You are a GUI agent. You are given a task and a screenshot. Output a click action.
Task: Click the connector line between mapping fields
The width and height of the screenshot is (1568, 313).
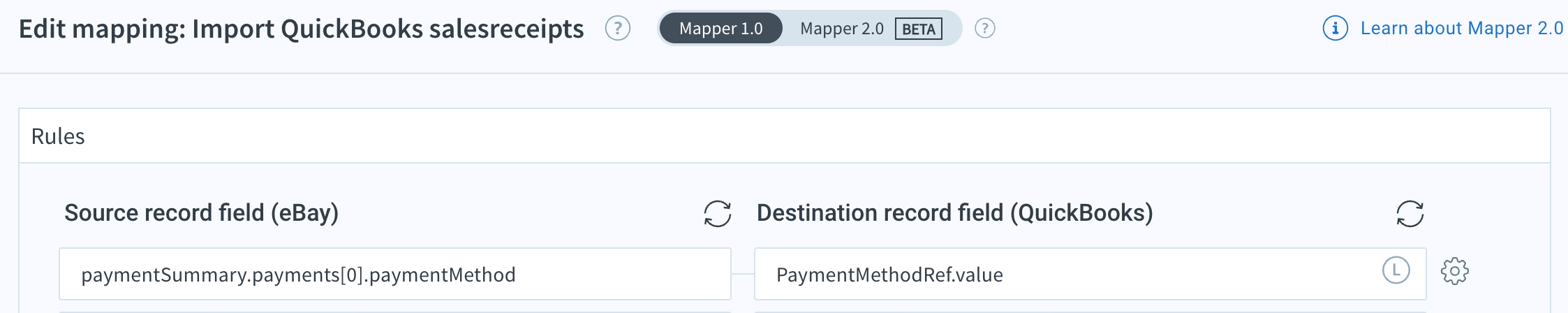(743, 274)
